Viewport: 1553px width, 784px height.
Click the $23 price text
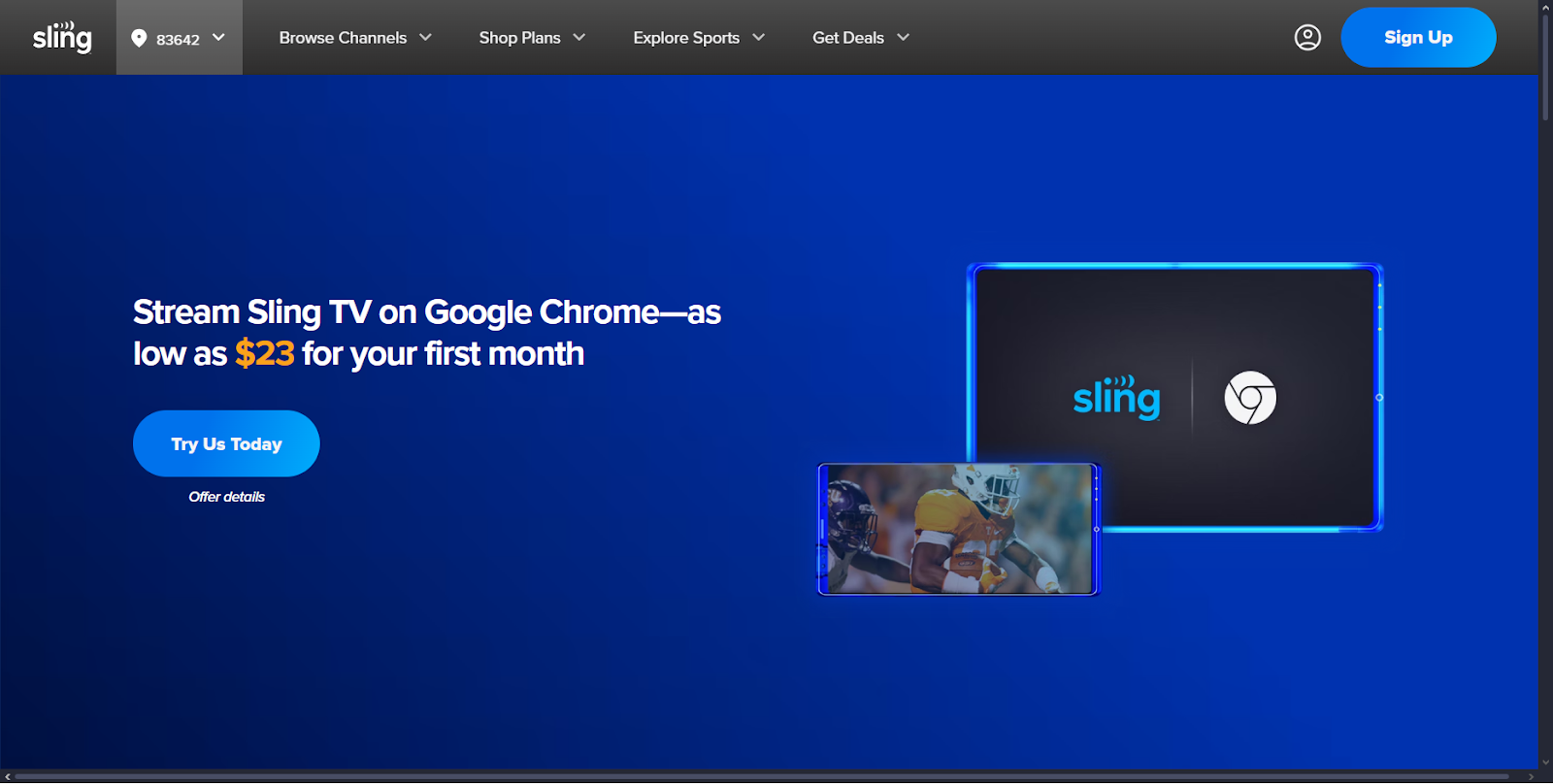point(264,353)
